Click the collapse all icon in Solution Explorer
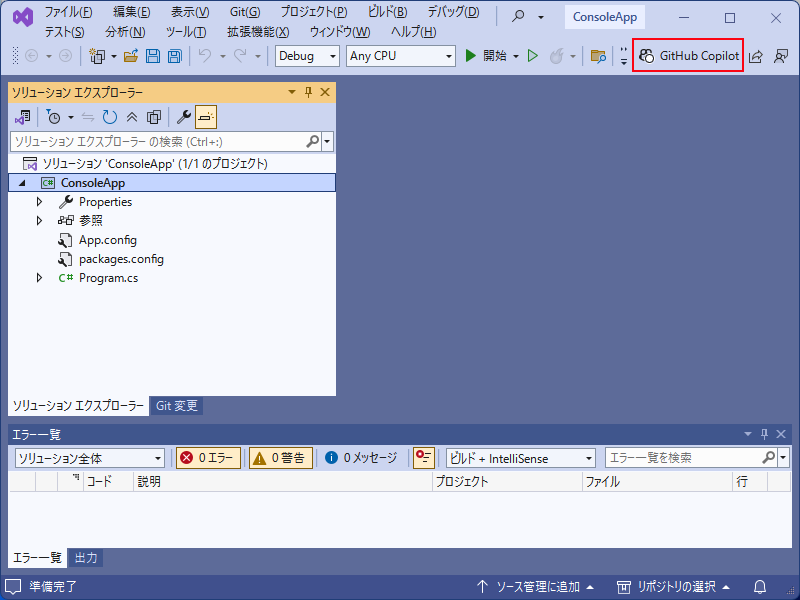The image size is (800, 600). click(x=132, y=117)
